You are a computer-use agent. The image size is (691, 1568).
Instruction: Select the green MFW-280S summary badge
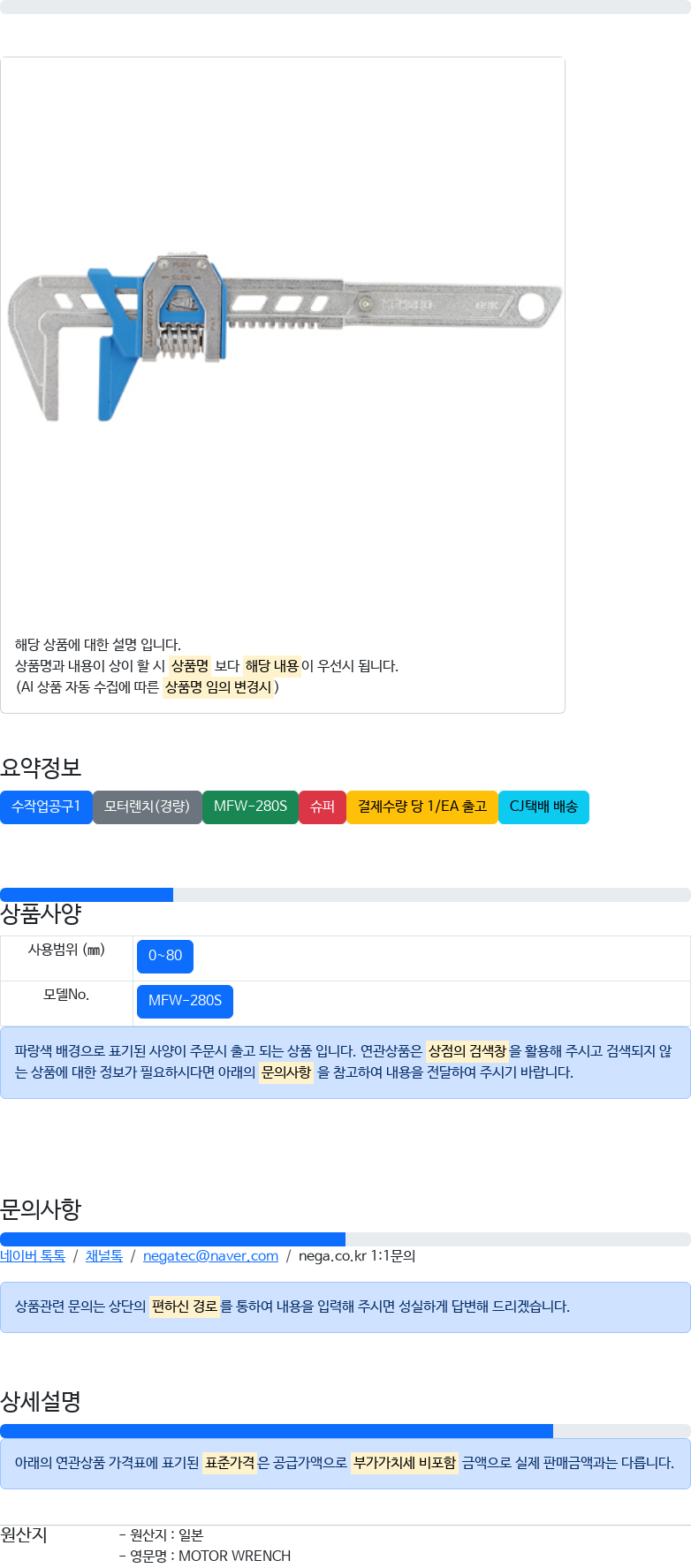250,807
